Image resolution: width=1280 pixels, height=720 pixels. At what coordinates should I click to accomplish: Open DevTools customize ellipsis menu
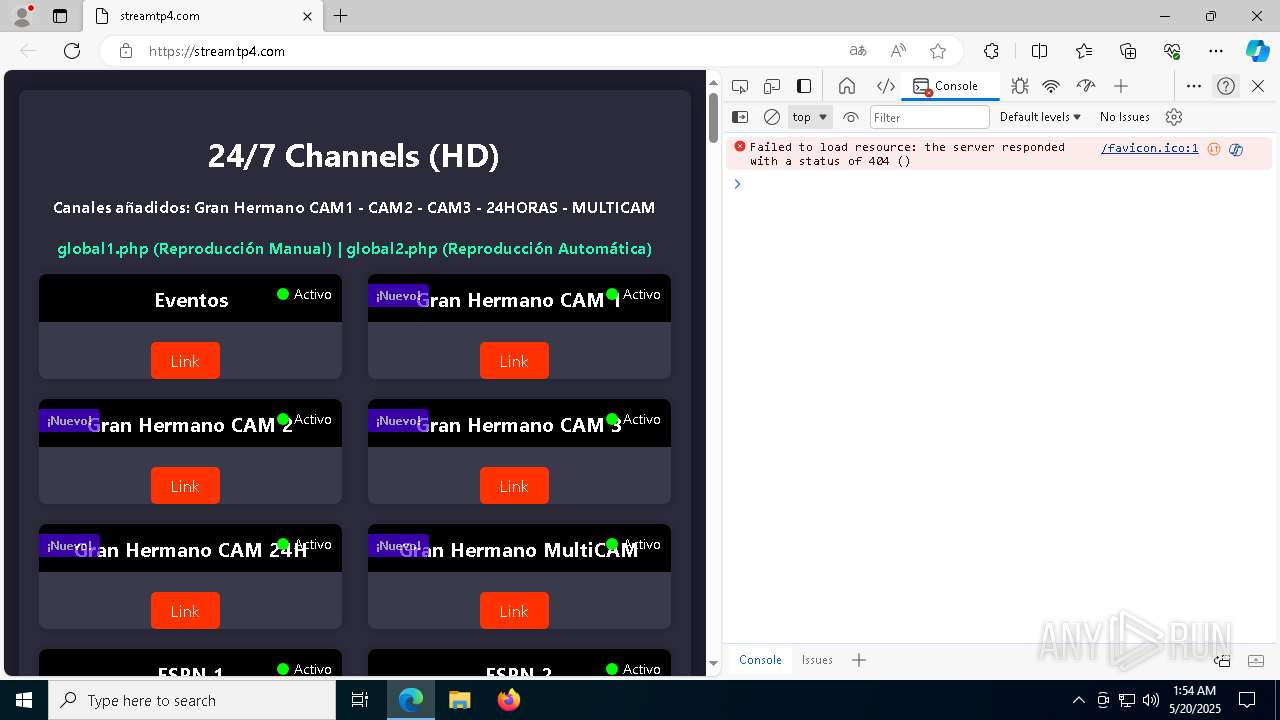[x=1194, y=86]
